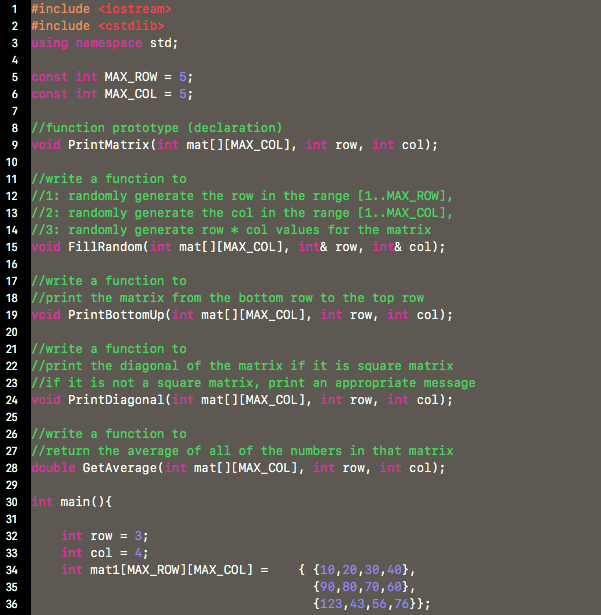The width and height of the screenshot is (601, 615).
Task: Click comment 'return the average of all'
Action: coord(242,451)
